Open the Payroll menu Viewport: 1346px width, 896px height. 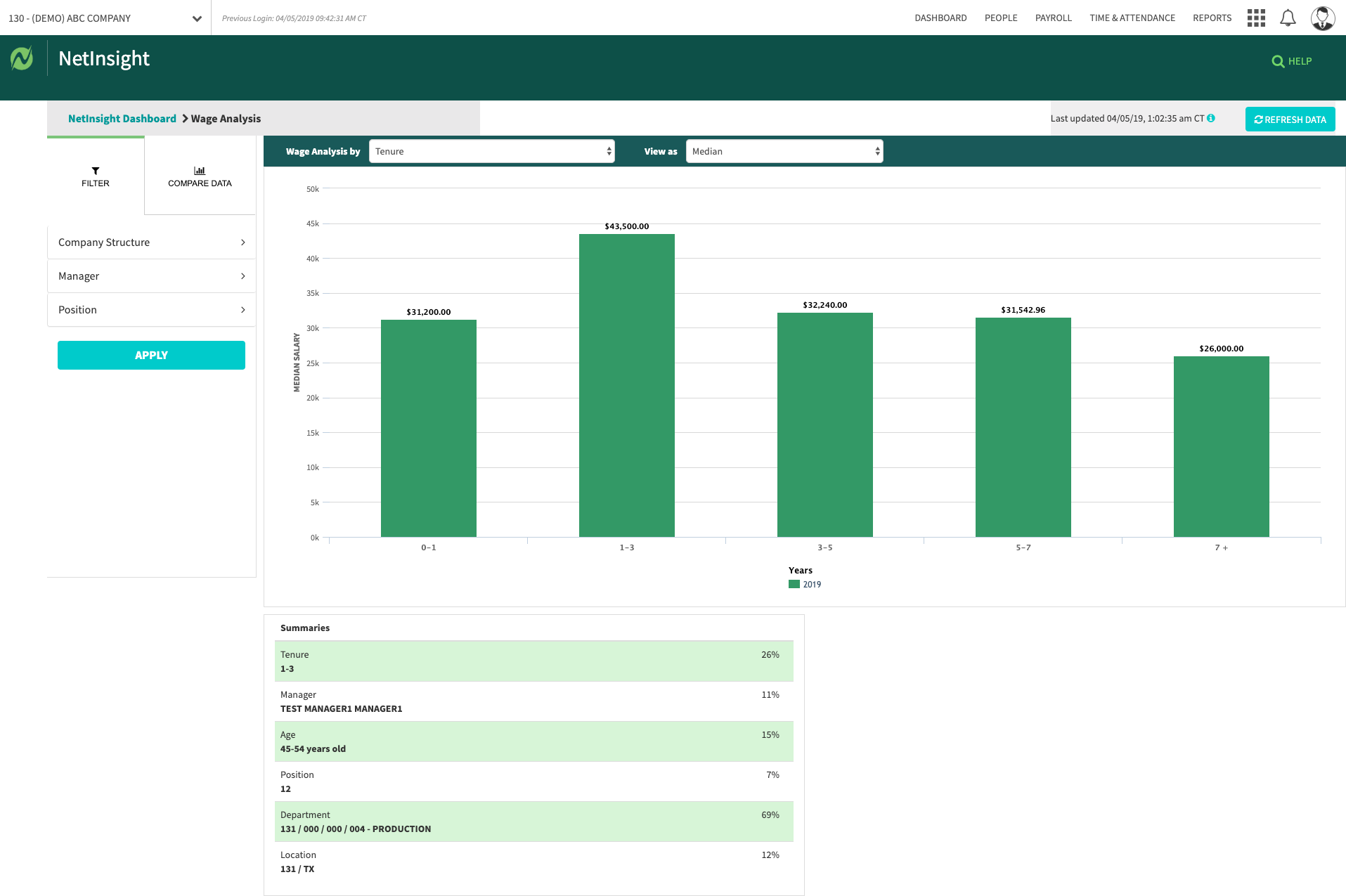[x=1053, y=18]
